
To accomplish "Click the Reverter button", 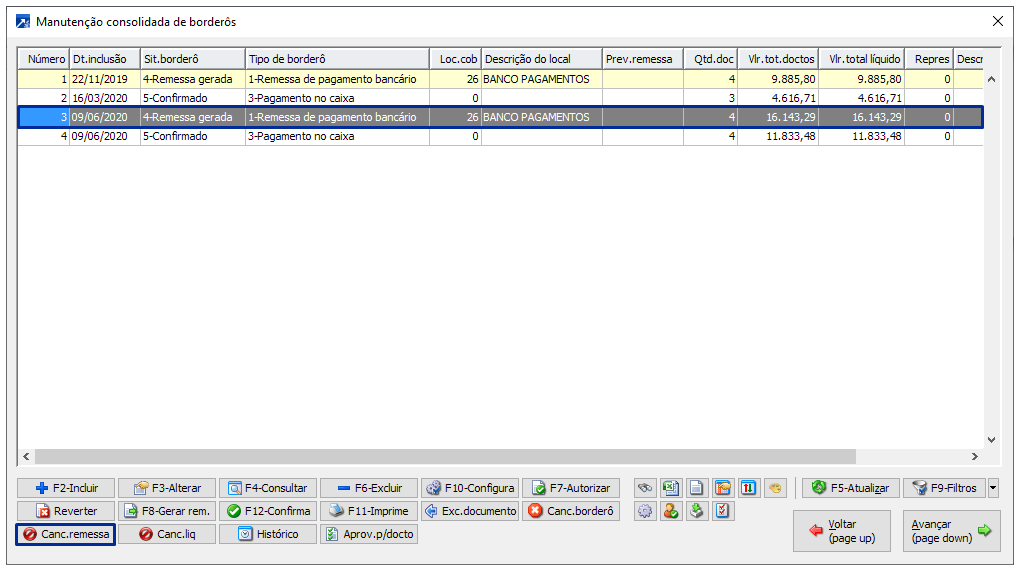I will click(x=66, y=511).
